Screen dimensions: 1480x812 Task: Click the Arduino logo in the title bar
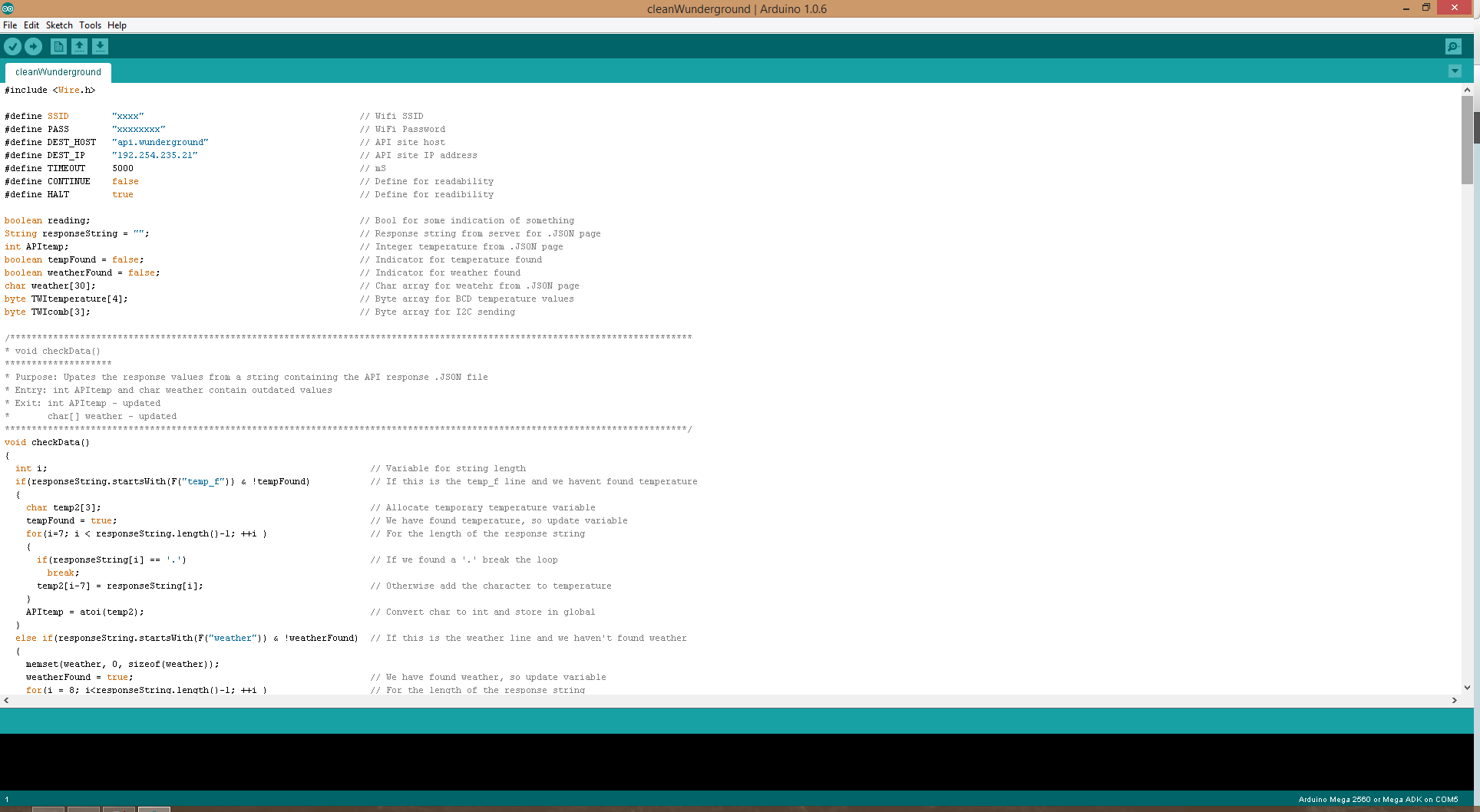pos(8,8)
